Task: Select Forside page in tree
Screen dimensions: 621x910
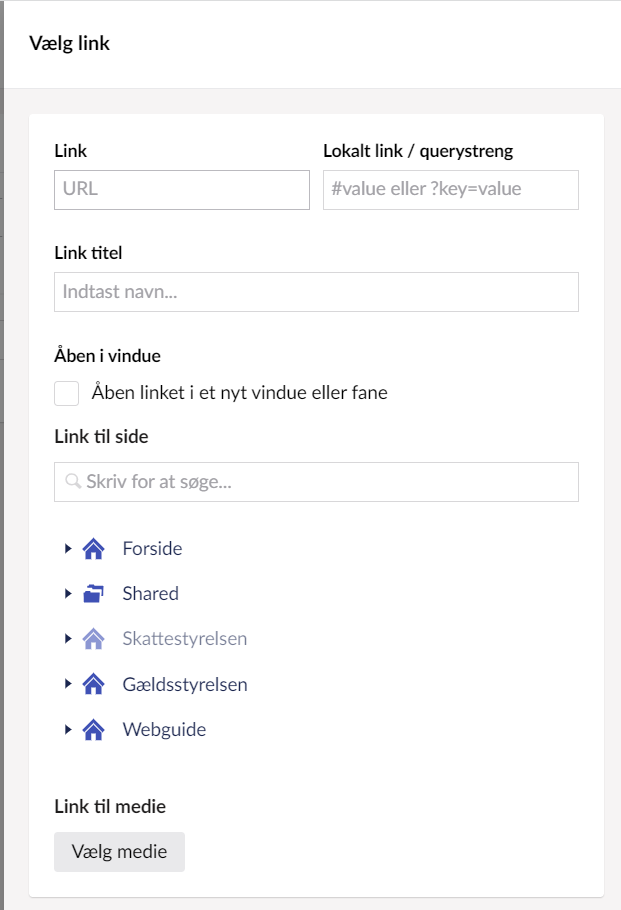Action: (x=152, y=549)
